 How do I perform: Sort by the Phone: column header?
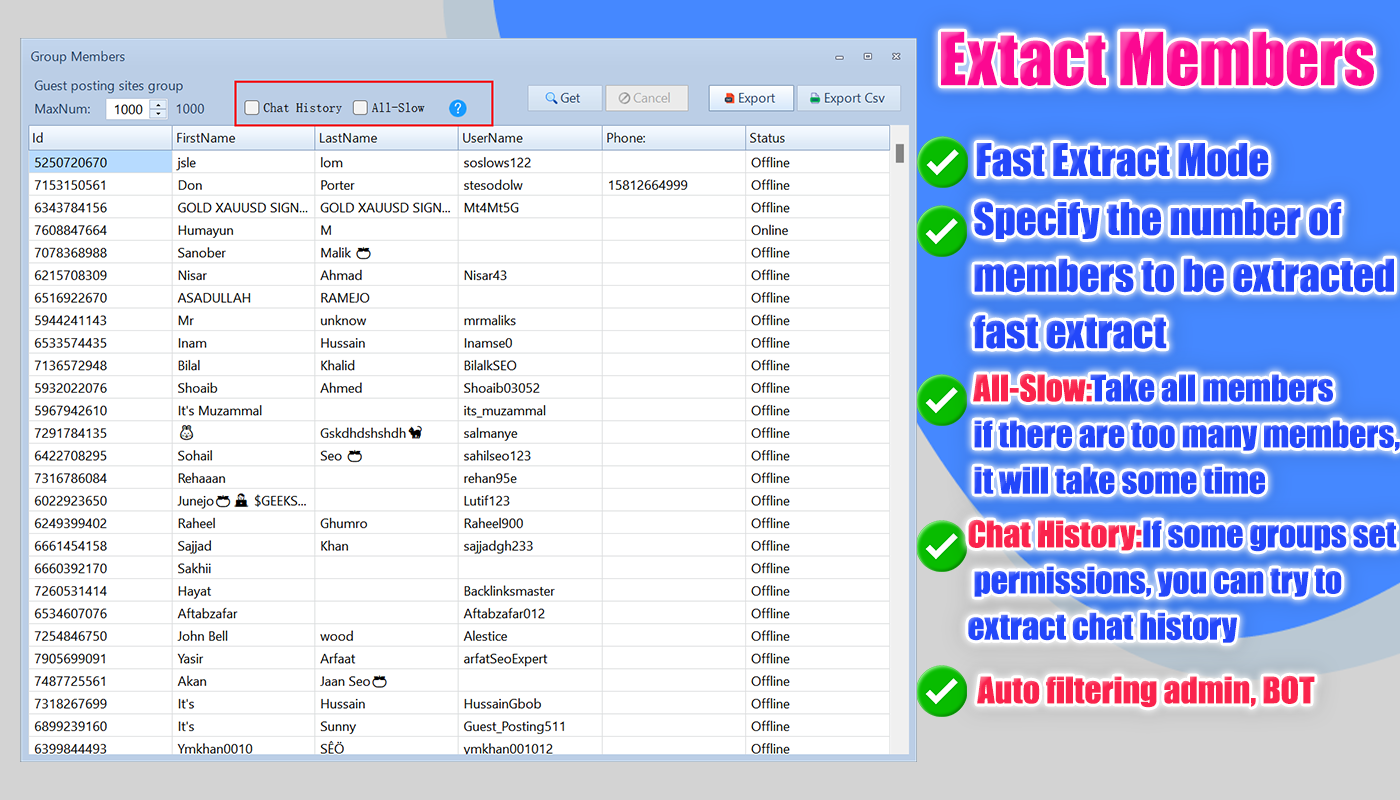click(674, 138)
